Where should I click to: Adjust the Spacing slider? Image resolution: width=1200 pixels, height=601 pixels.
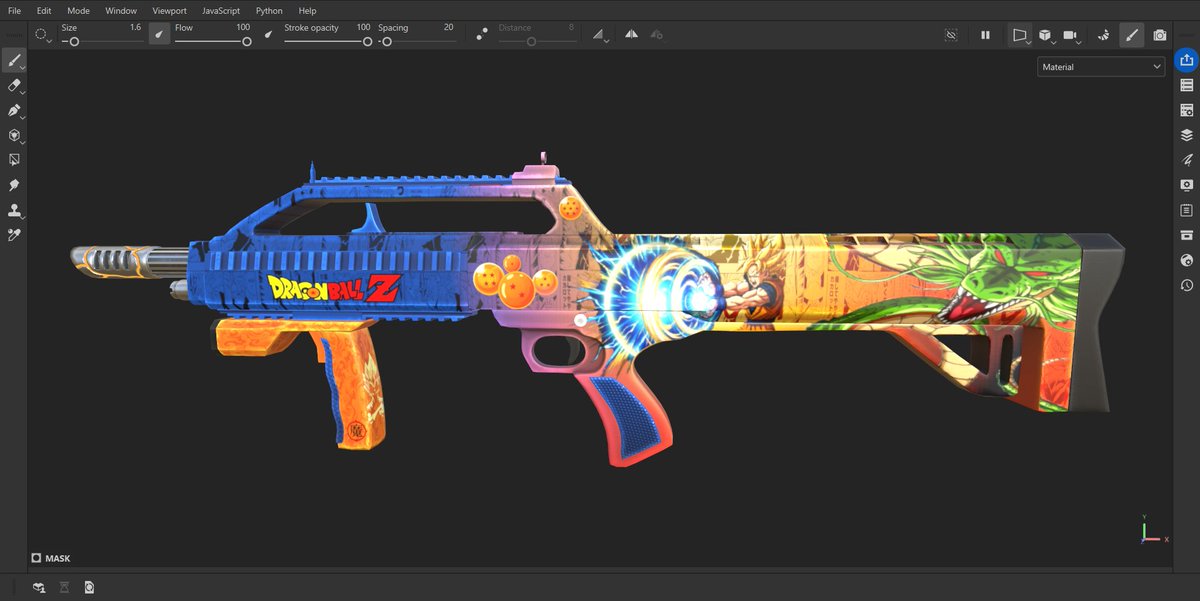coord(416,42)
